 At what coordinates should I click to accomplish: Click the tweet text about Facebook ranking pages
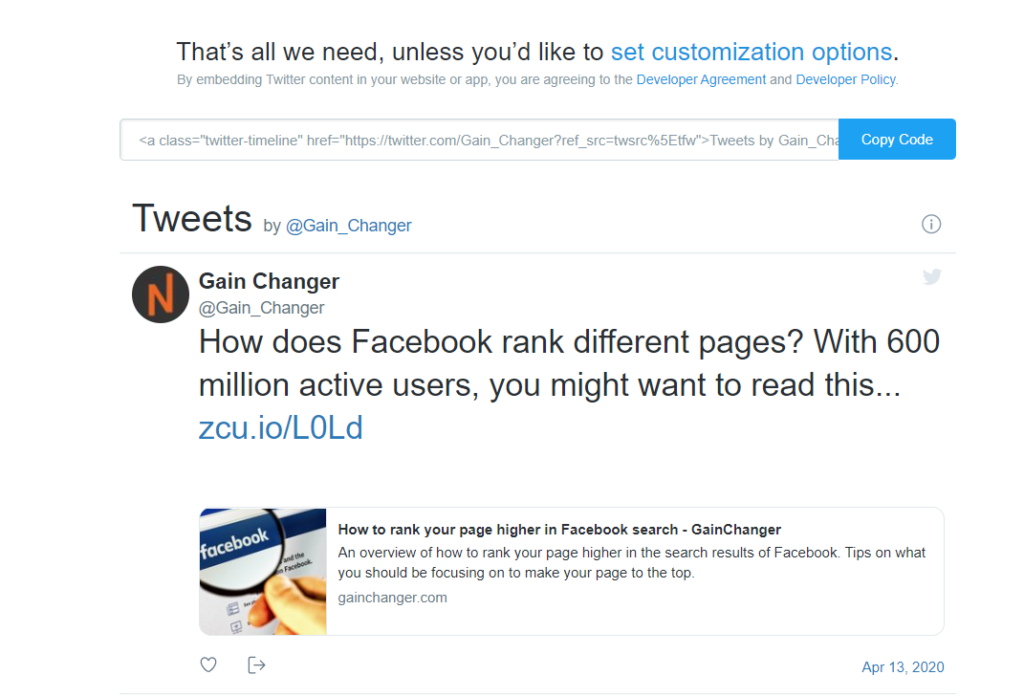tap(569, 363)
